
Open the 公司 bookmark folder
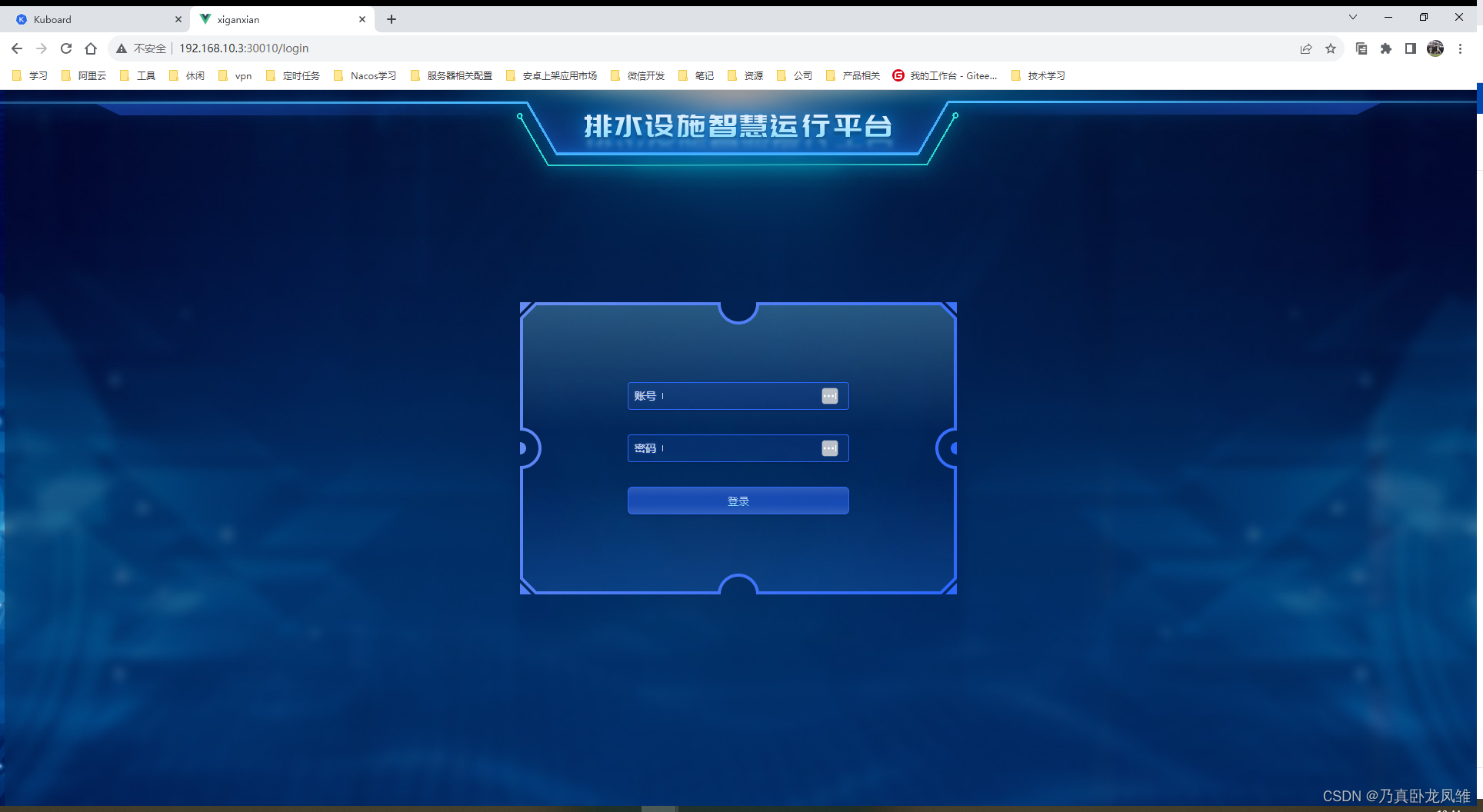(795, 75)
